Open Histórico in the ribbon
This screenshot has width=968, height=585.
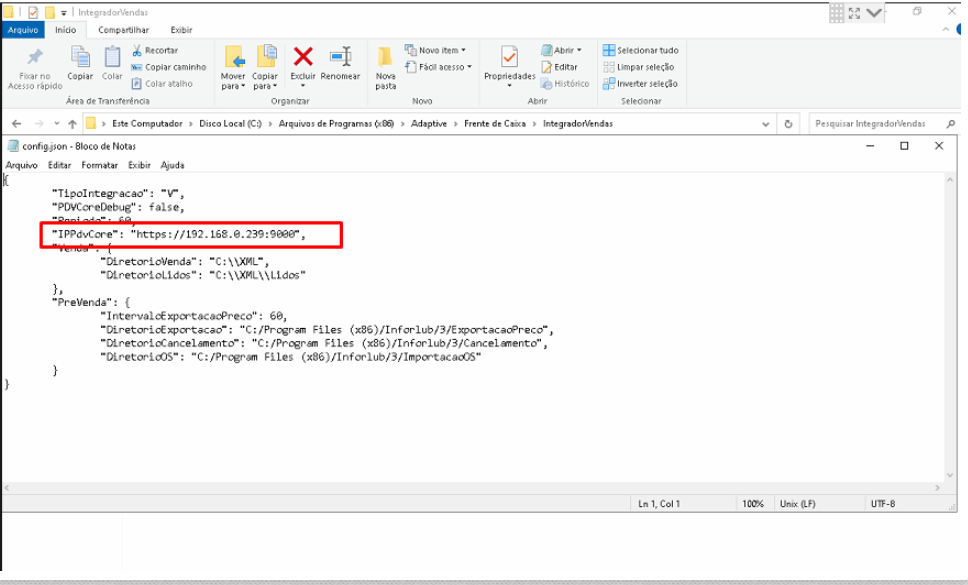point(565,83)
